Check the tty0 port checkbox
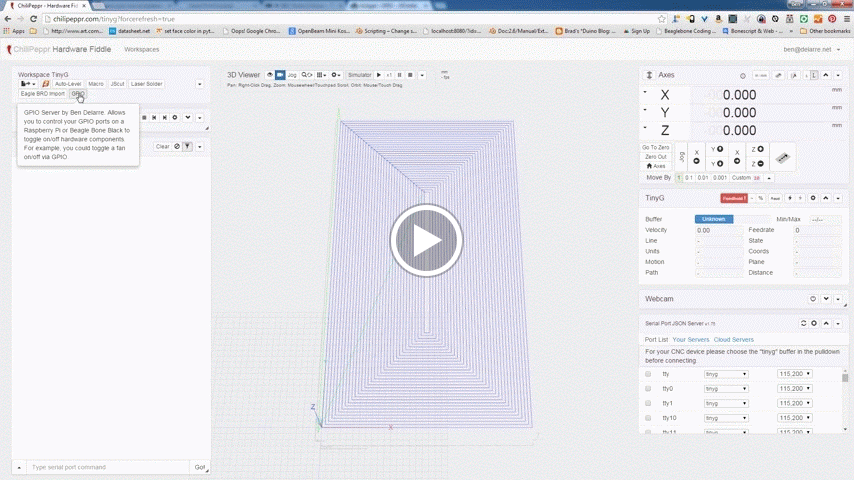This screenshot has width=854, height=480. [x=648, y=388]
